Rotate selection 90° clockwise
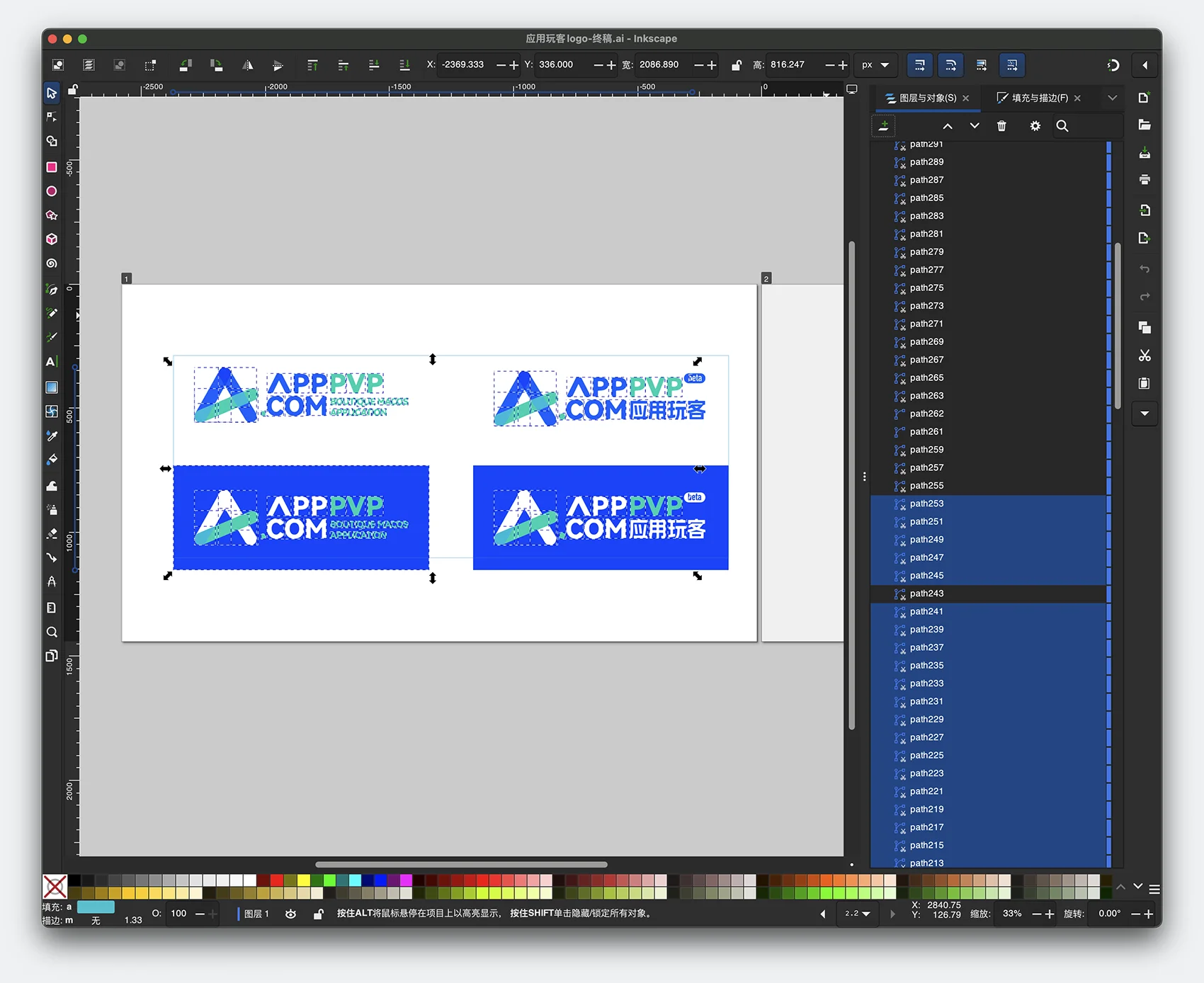1204x983 pixels. 217,65
